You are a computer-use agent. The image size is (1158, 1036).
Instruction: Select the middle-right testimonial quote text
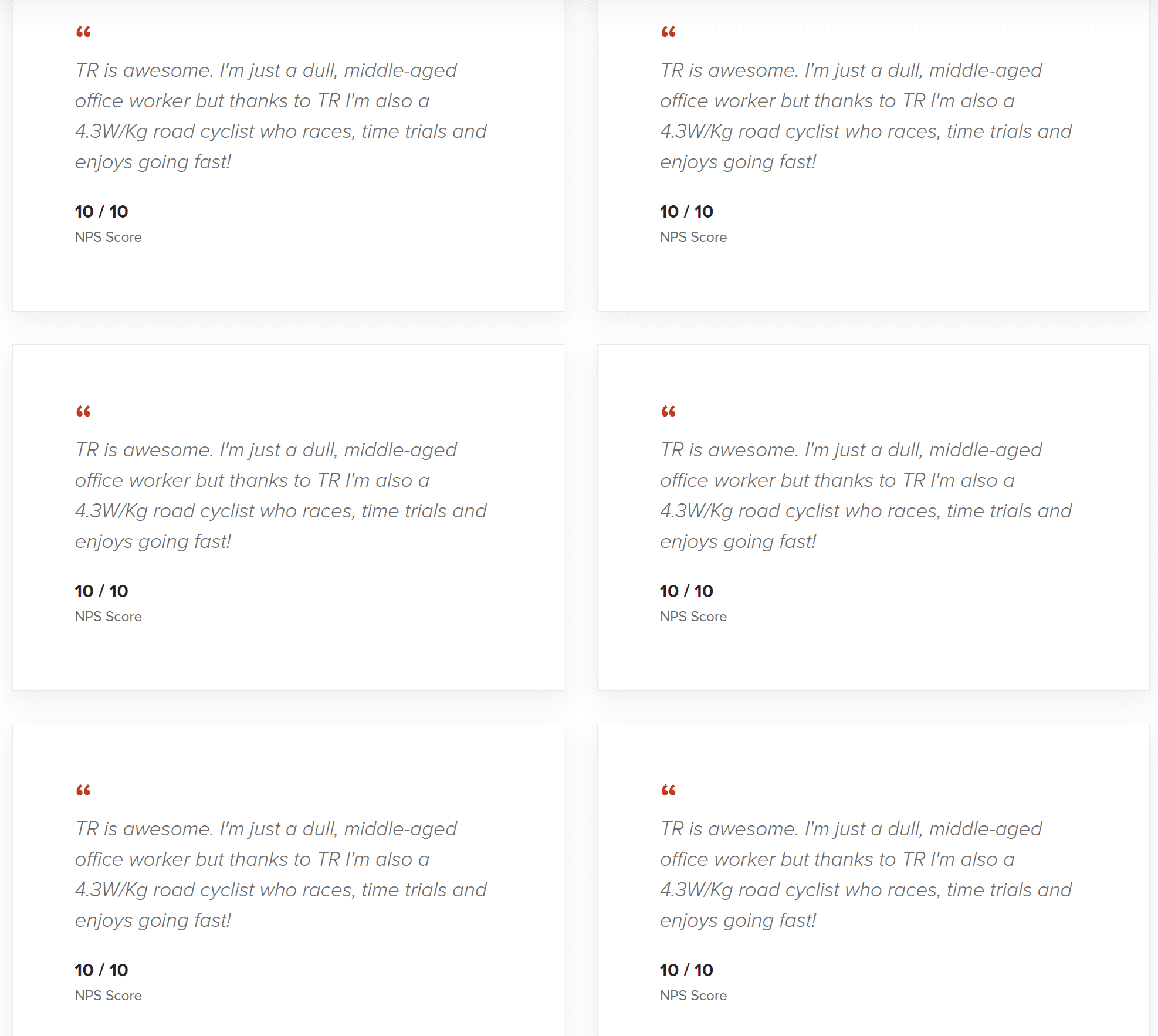pos(865,496)
